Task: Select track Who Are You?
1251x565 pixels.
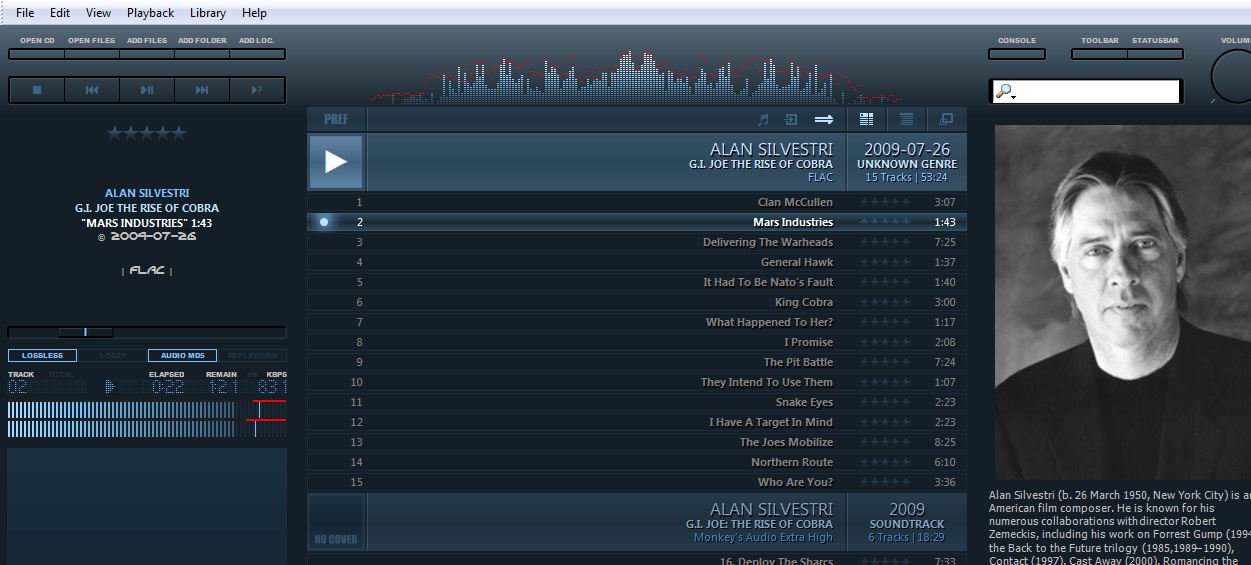Action: (x=637, y=482)
